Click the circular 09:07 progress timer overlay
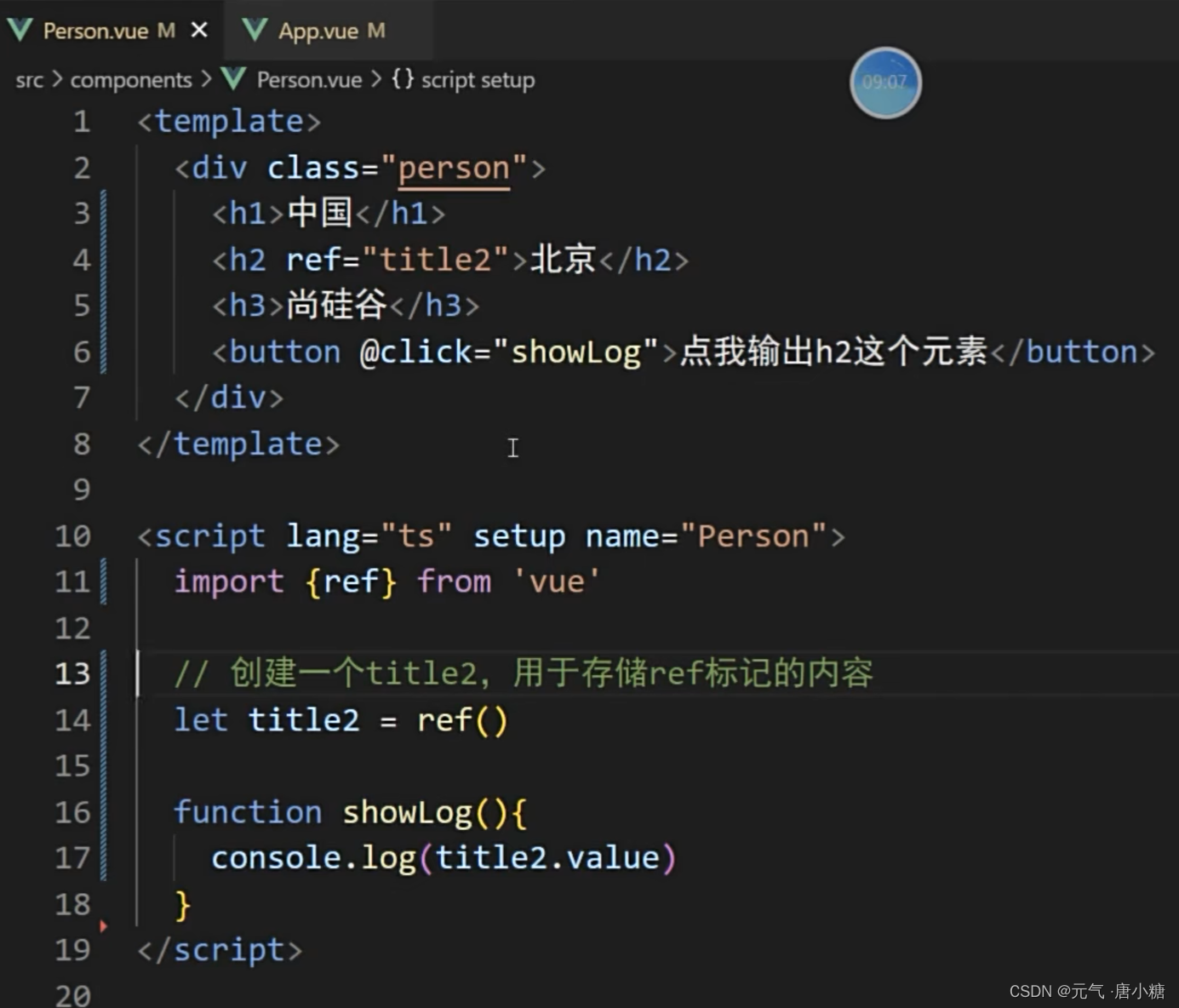Image resolution: width=1179 pixels, height=1008 pixels. pyautogui.click(x=885, y=82)
